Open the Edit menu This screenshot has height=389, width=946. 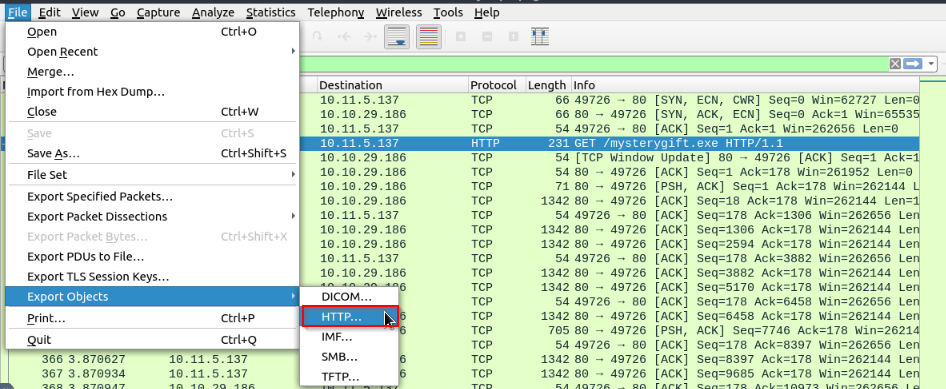click(x=49, y=12)
